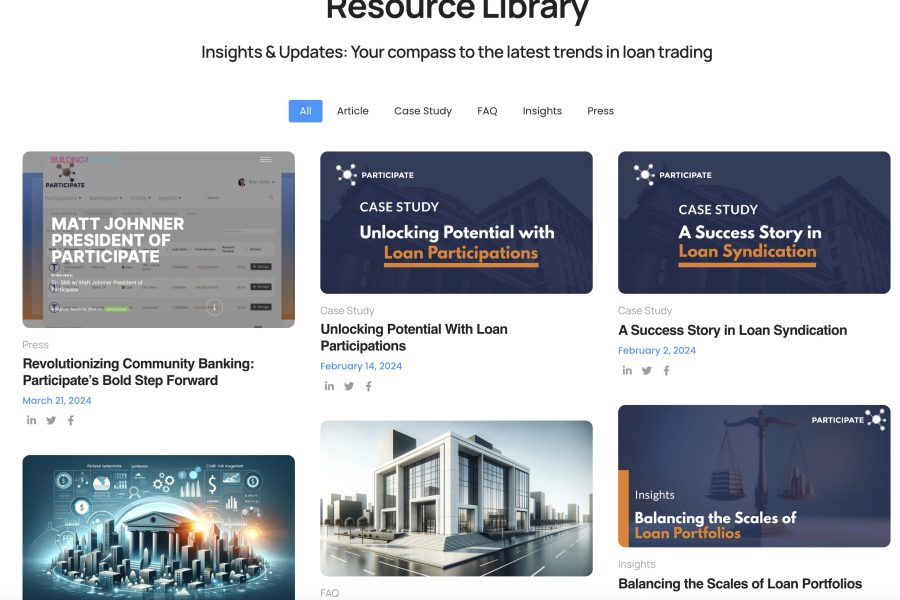Screen dimensions: 900x600
Task: Open Balancing the Scales thumbnail image
Action: click(x=754, y=476)
